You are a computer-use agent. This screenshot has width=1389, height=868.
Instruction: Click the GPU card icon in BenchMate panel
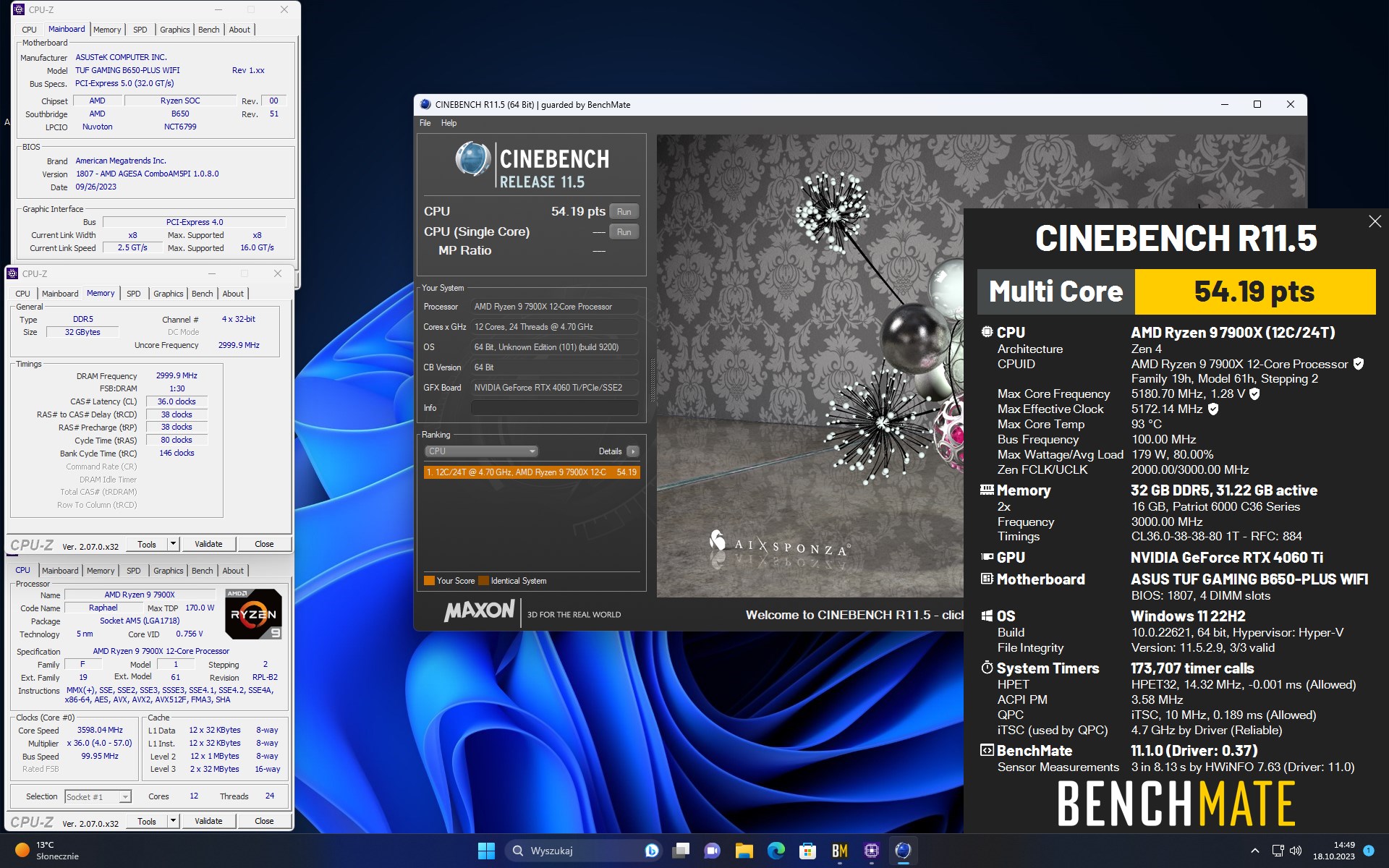click(x=987, y=557)
